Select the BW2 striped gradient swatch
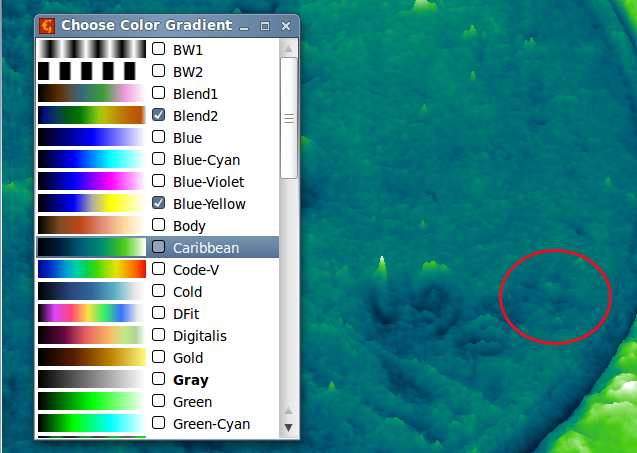The height and width of the screenshot is (453, 637). [x=92, y=71]
